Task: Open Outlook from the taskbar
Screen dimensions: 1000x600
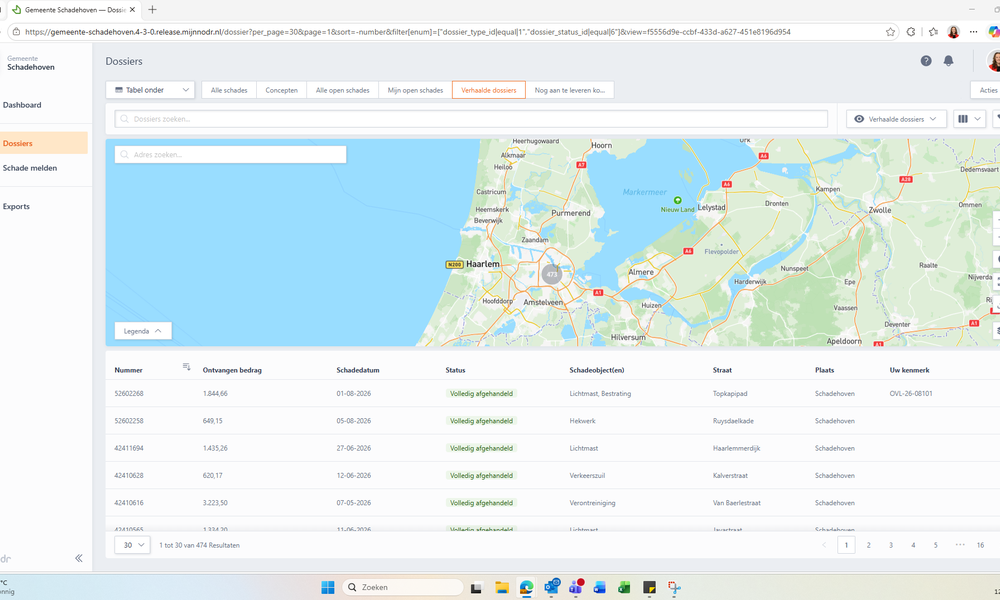Action: point(552,587)
